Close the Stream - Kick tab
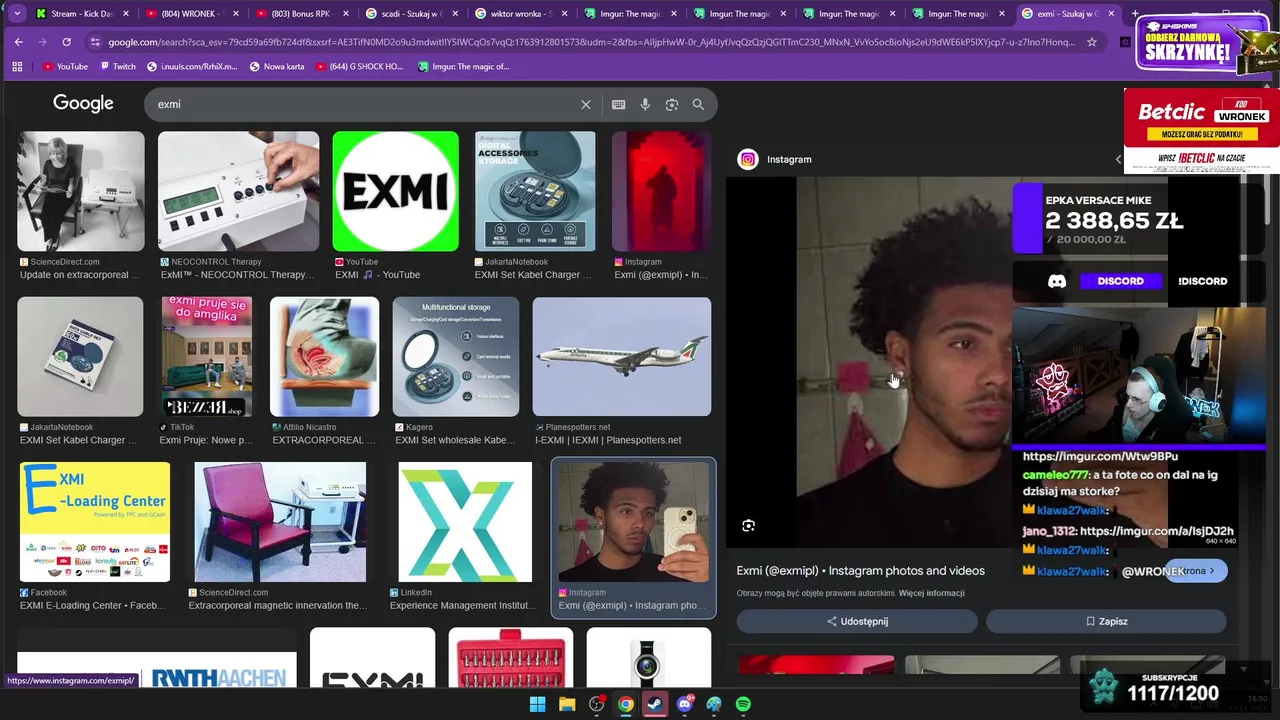 coord(126,14)
